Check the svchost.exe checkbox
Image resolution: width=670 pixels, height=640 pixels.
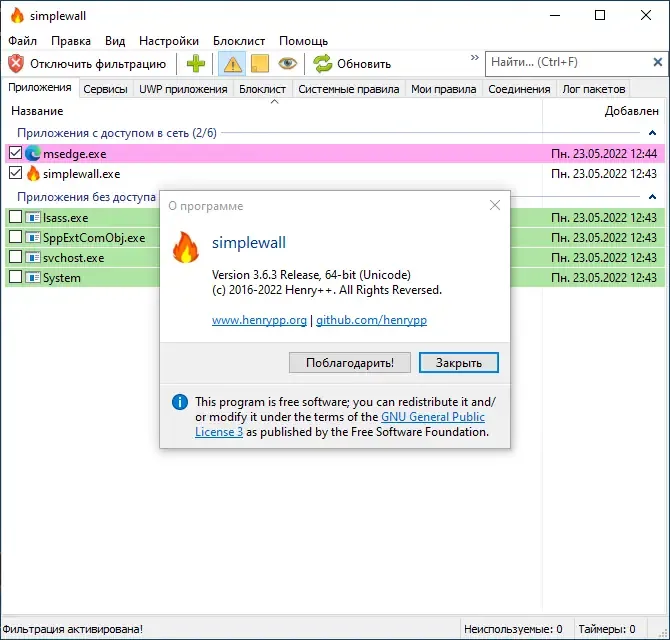click(x=15, y=257)
